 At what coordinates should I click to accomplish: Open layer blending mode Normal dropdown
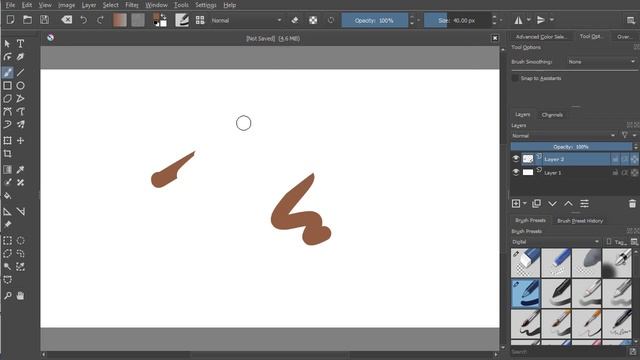[563, 136]
